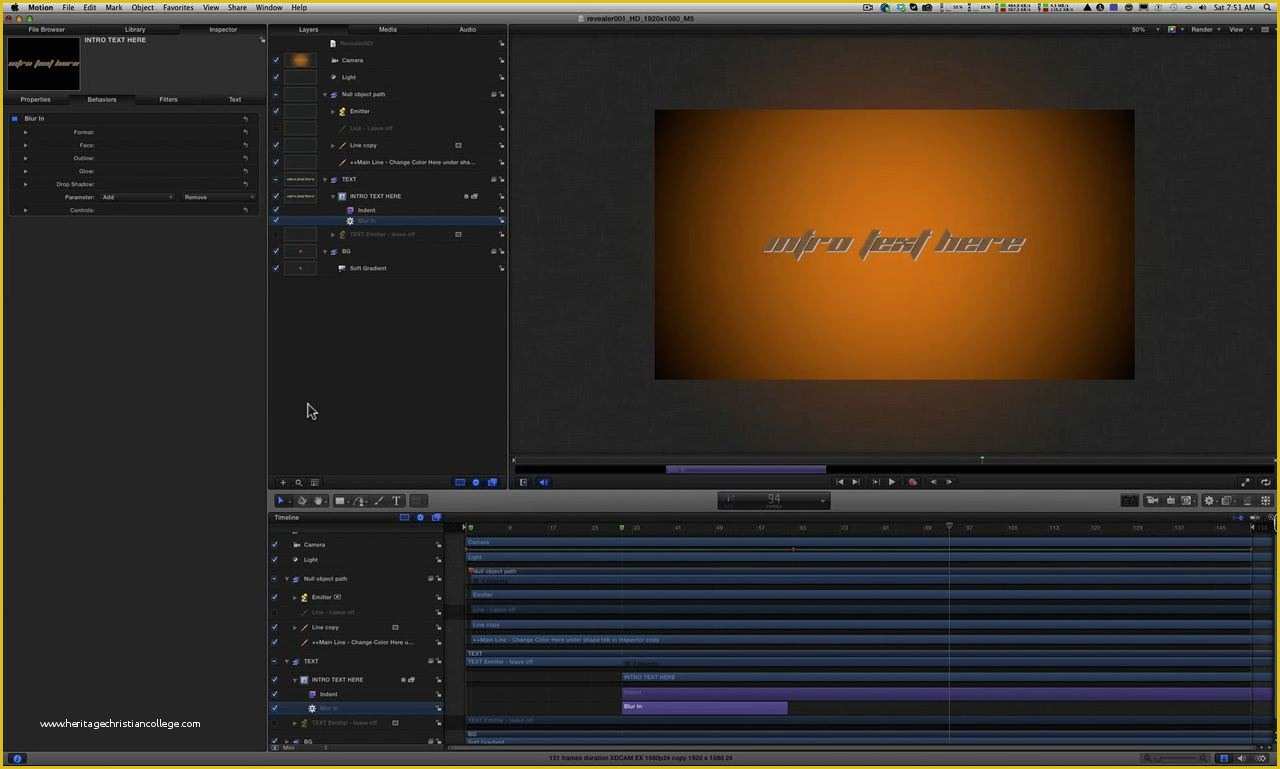Expand the Format parameter group

pyautogui.click(x=26, y=132)
